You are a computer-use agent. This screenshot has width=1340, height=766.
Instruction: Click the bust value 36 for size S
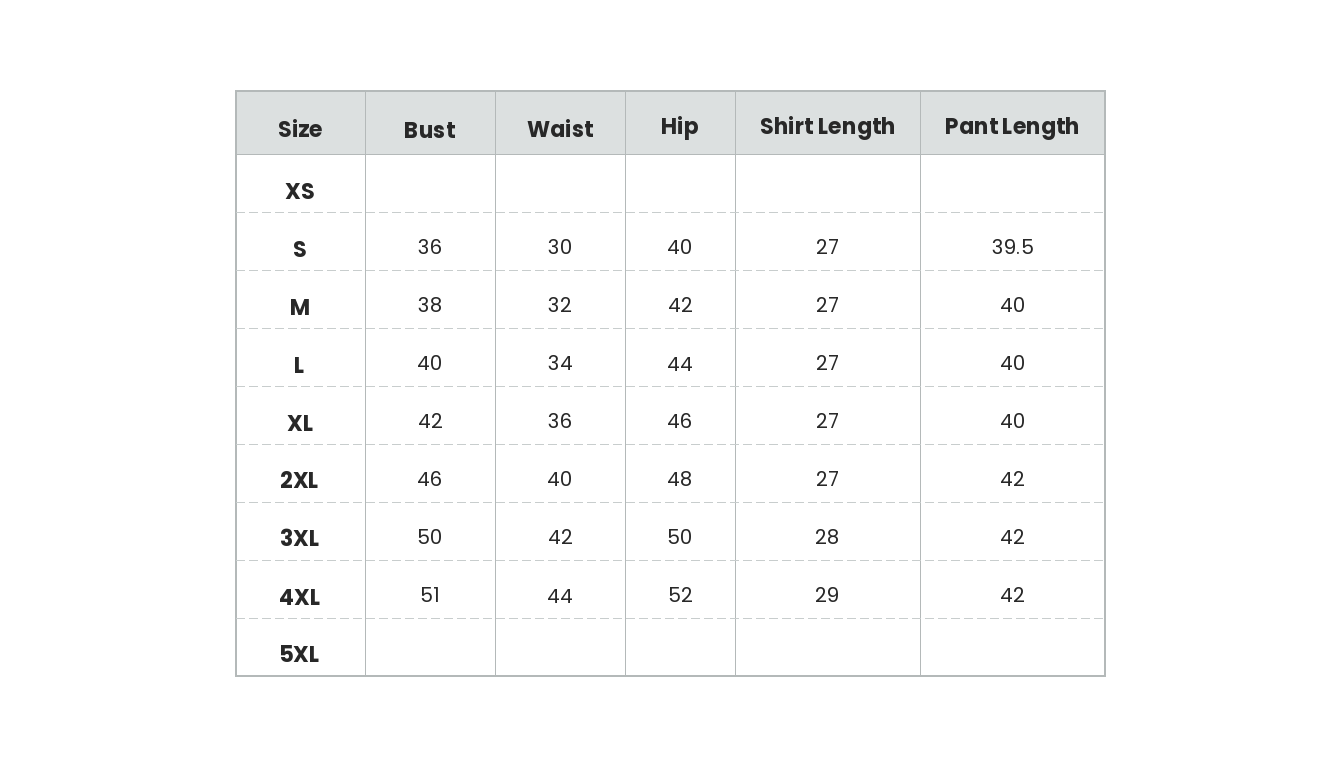coord(430,247)
